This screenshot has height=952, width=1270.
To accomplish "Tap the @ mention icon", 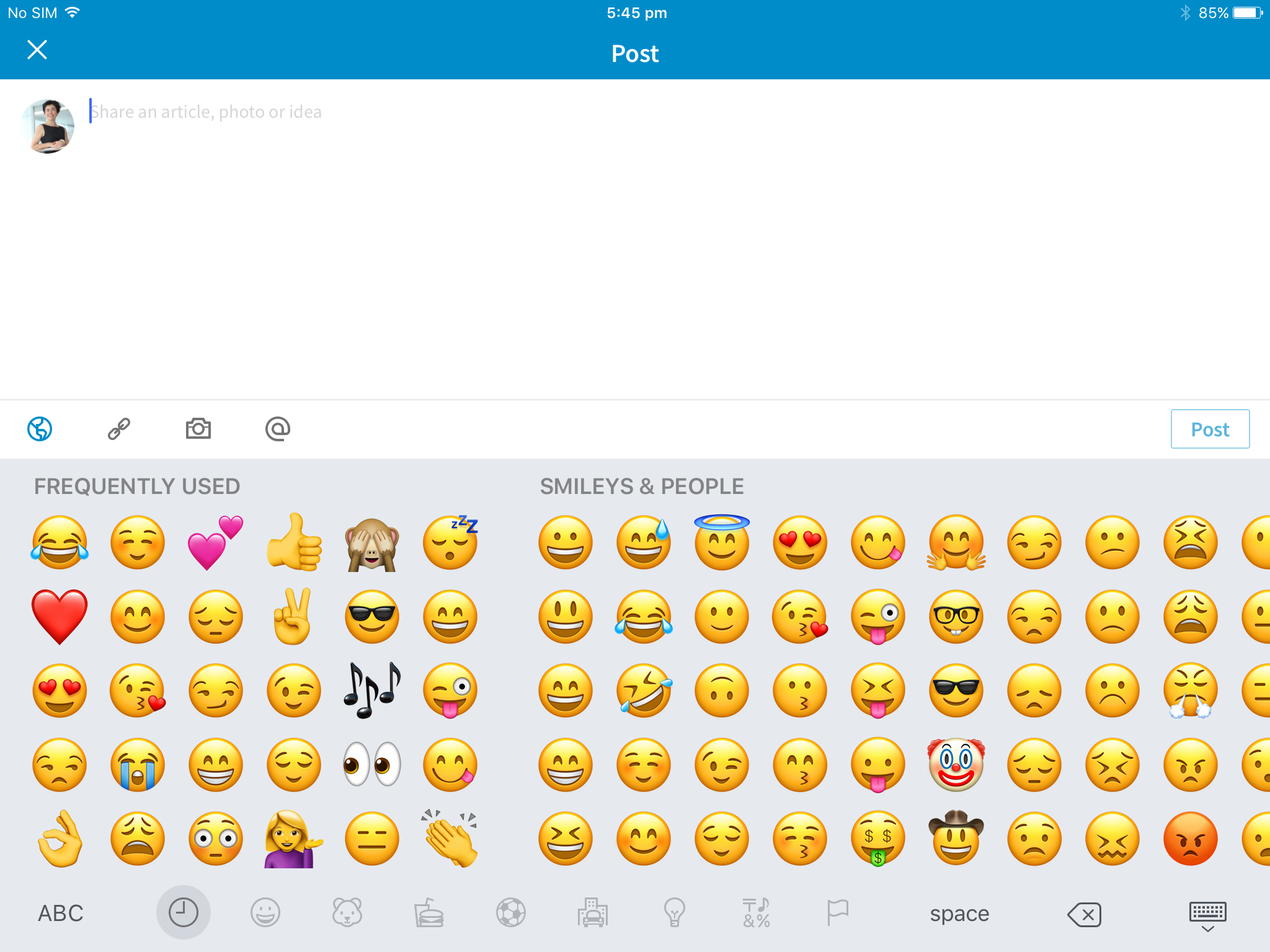I will (277, 429).
